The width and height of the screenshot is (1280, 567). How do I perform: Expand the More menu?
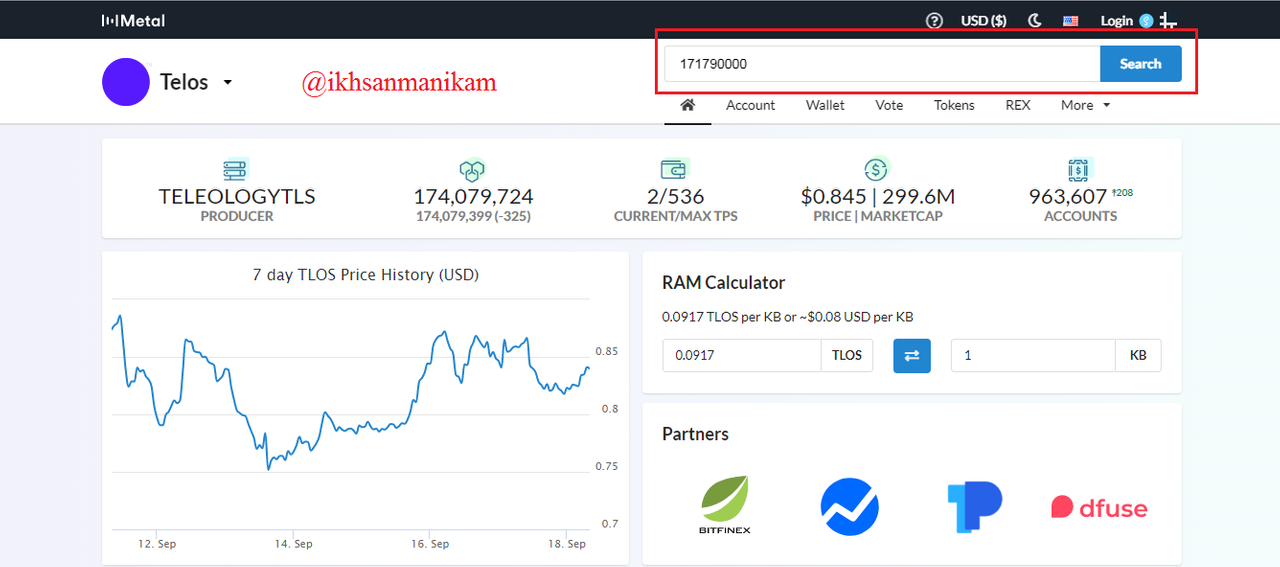1085,105
